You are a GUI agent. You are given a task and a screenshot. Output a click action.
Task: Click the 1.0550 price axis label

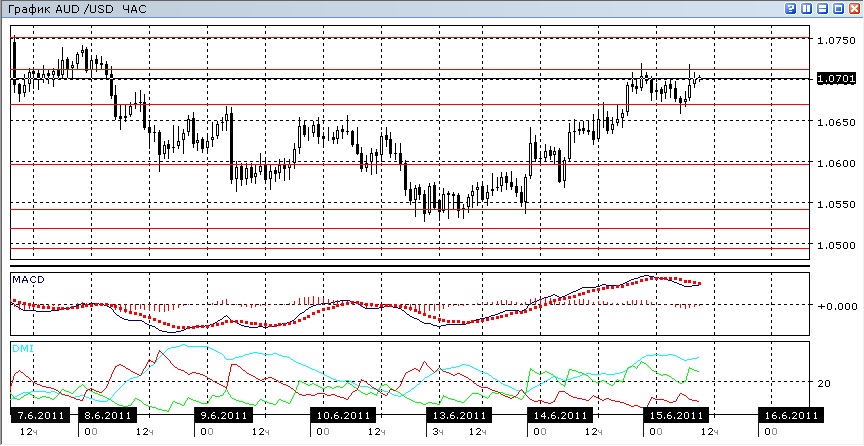click(835, 204)
